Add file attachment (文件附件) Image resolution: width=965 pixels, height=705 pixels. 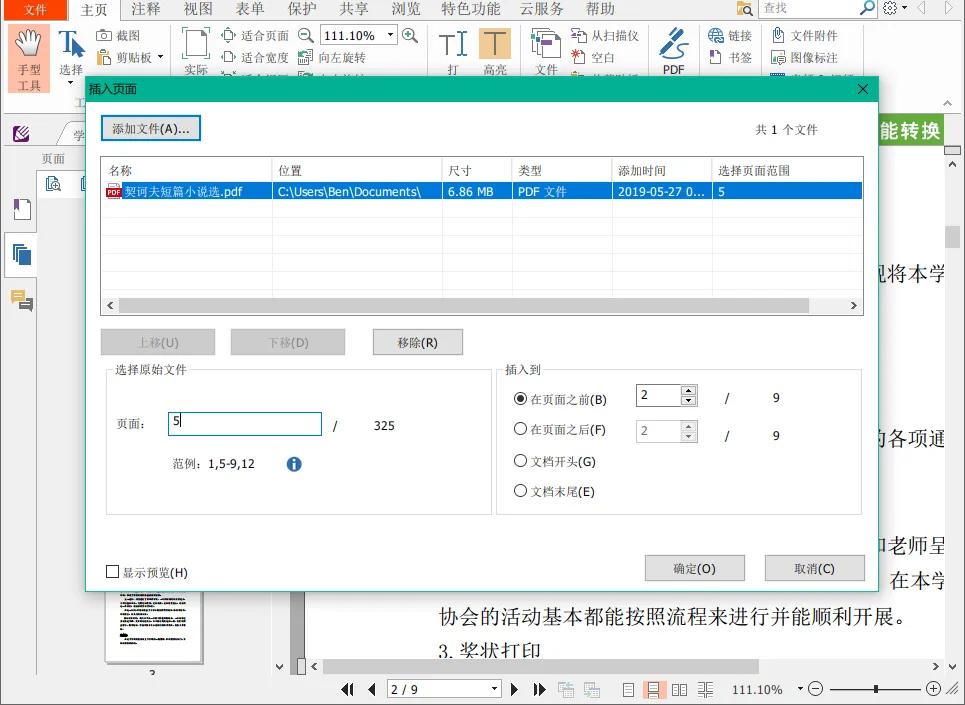[x=804, y=36]
